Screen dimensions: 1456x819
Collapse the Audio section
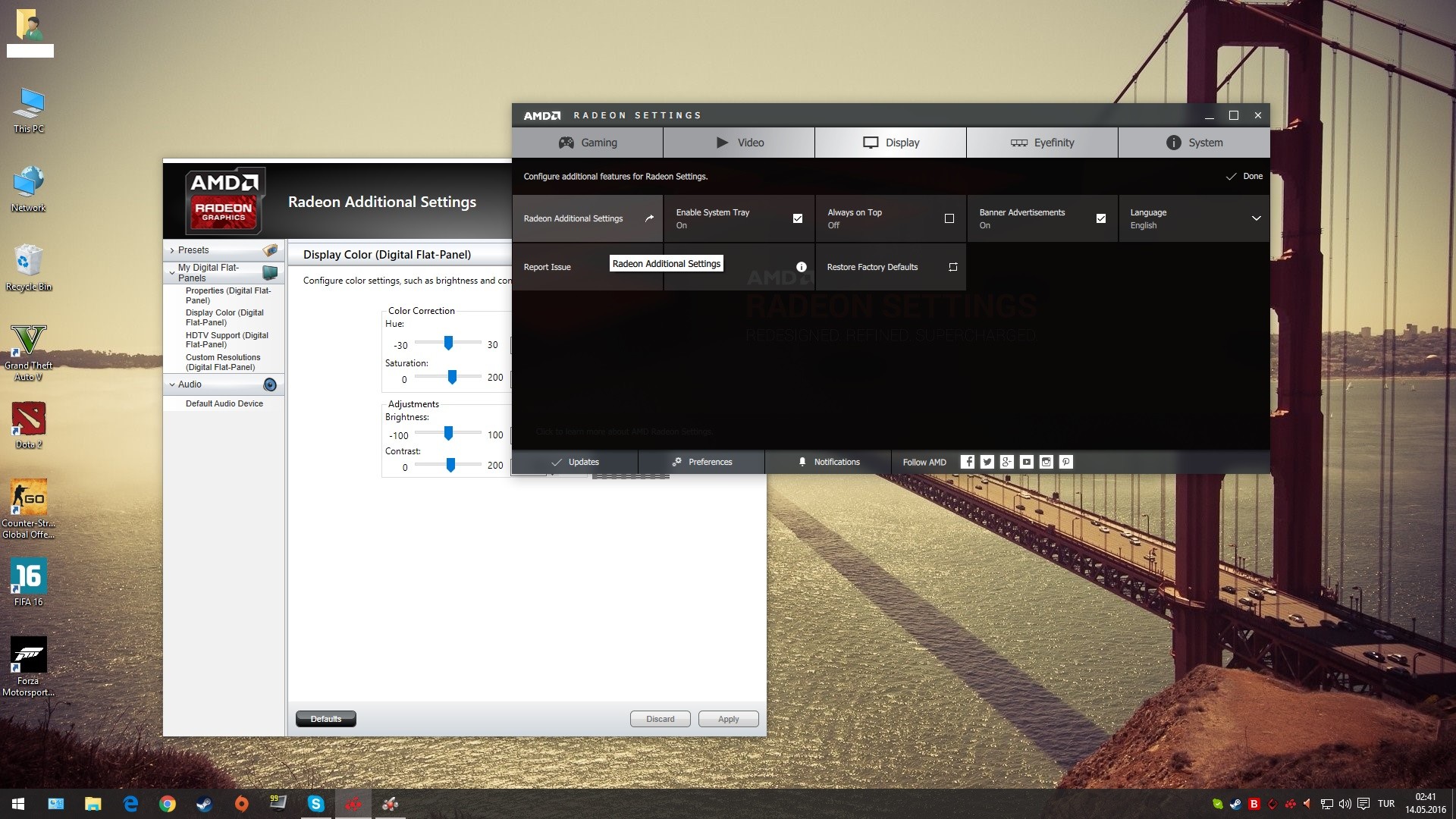click(172, 384)
